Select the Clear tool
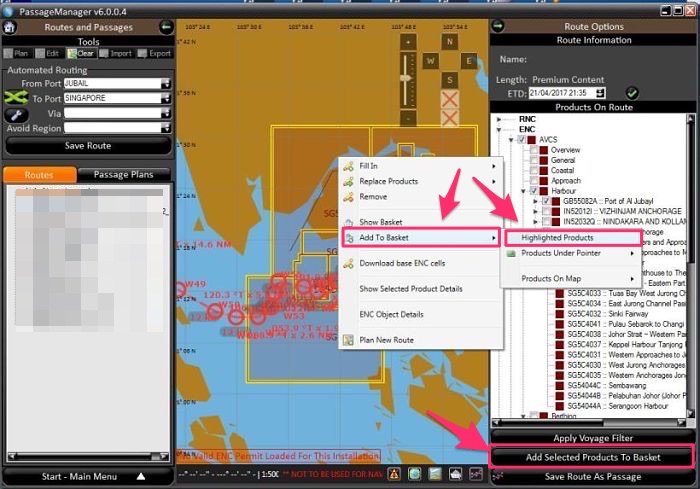700x489 pixels. tap(78, 53)
